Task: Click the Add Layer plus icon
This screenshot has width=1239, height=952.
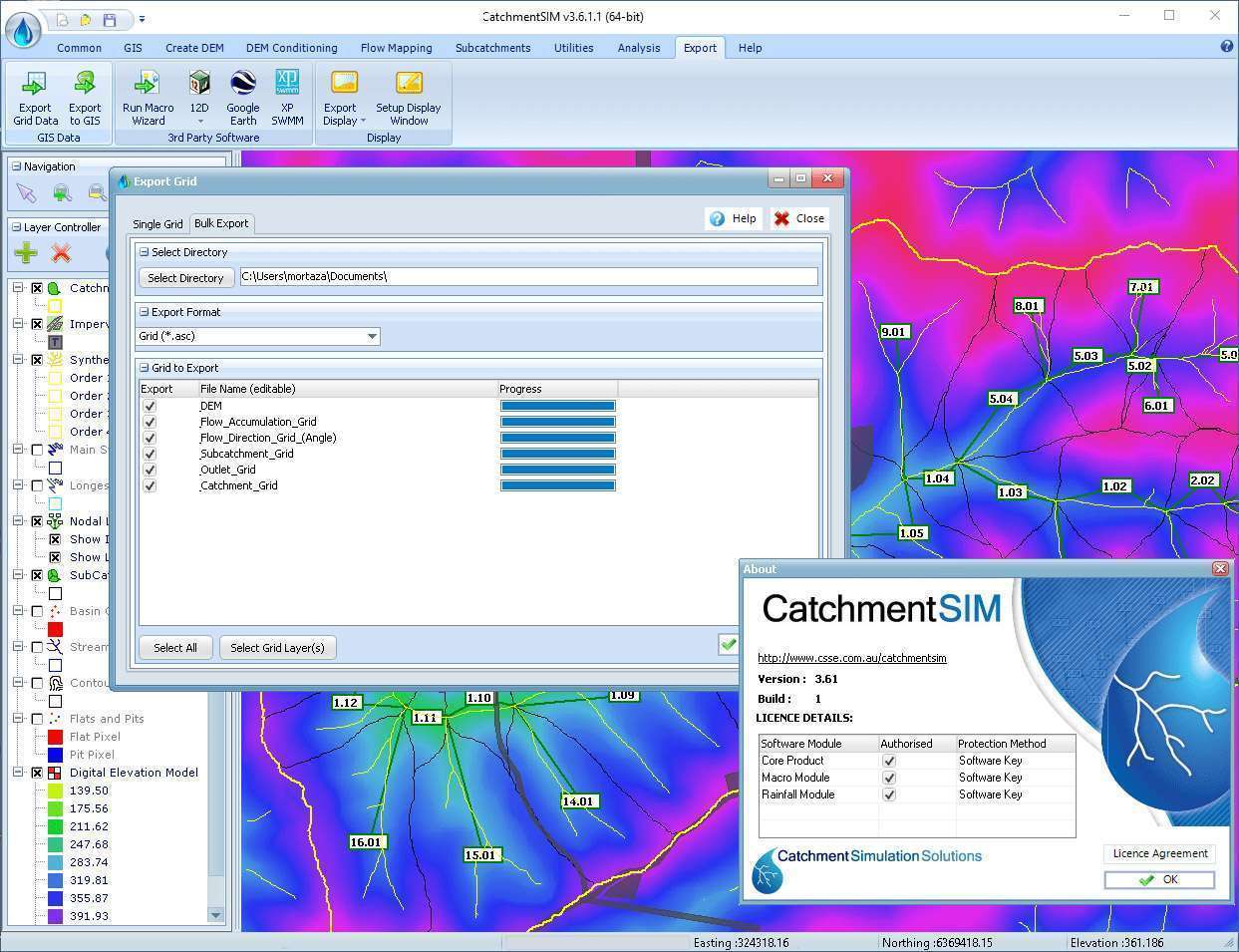Action: click(x=26, y=252)
